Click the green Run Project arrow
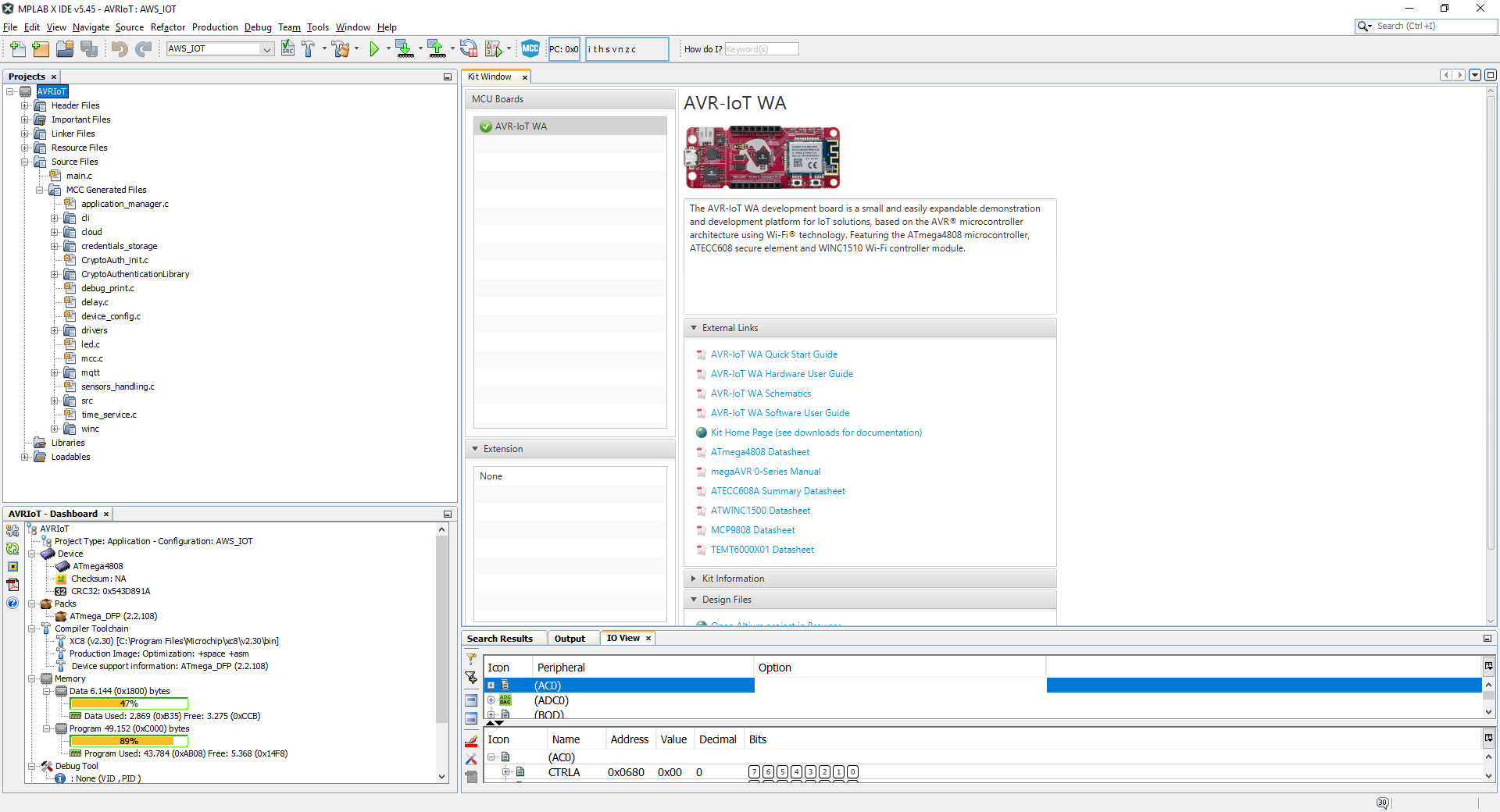Image resolution: width=1500 pixels, height=812 pixels. [374, 49]
